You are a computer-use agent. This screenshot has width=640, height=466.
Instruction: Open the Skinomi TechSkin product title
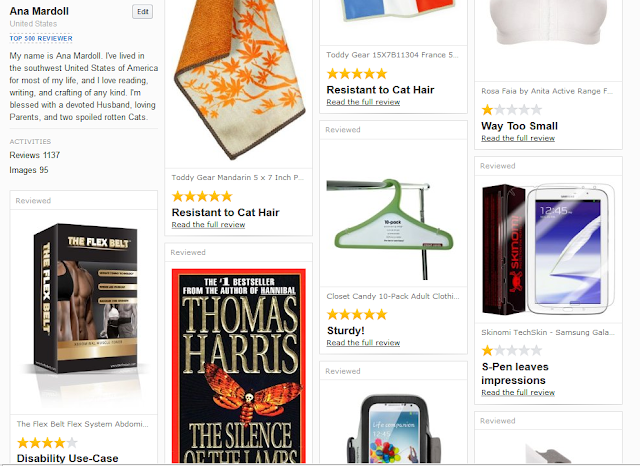pos(548,332)
